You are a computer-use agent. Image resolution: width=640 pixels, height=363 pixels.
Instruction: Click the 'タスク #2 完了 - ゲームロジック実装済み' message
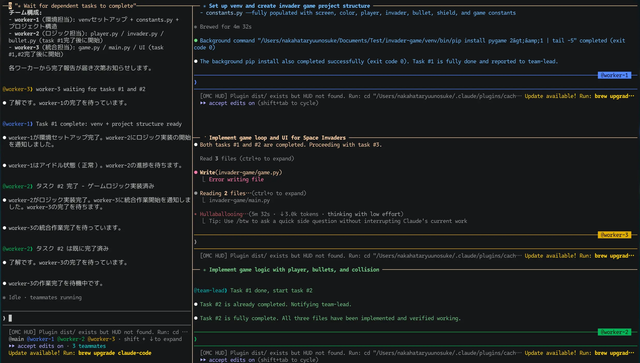point(95,186)
